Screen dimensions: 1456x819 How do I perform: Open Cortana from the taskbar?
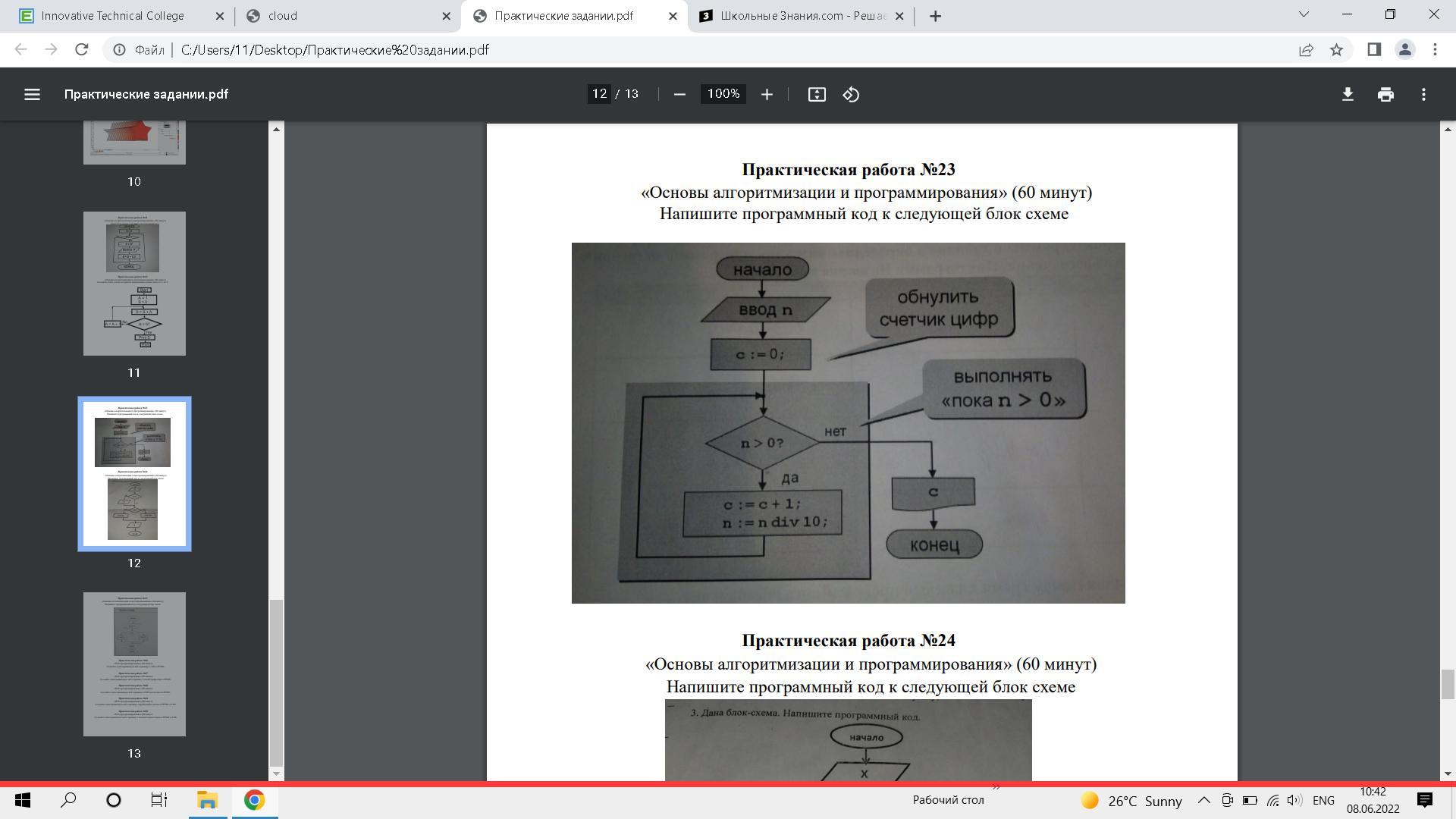114,800
